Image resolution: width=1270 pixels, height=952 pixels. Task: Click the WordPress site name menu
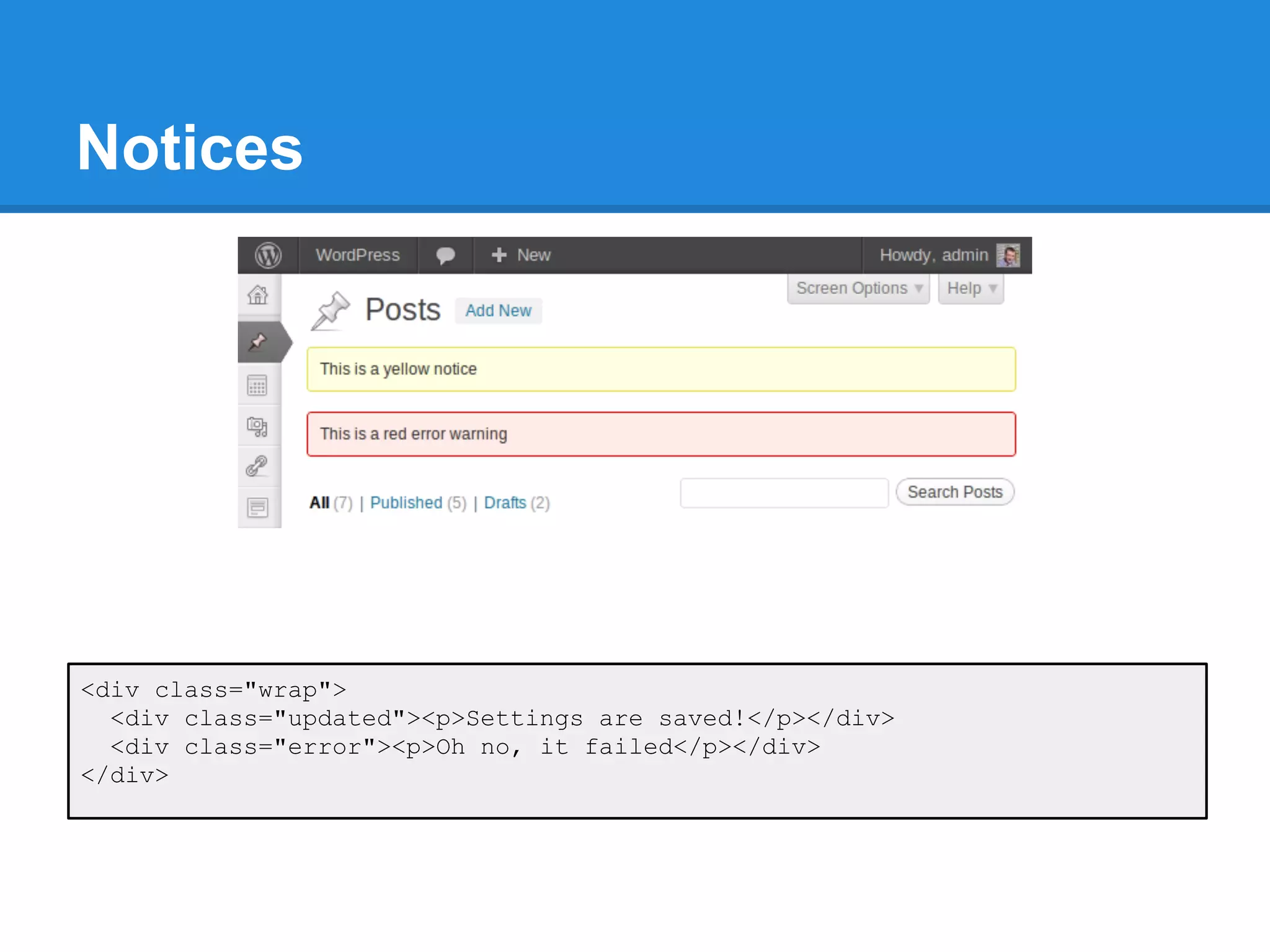[358, 255]
